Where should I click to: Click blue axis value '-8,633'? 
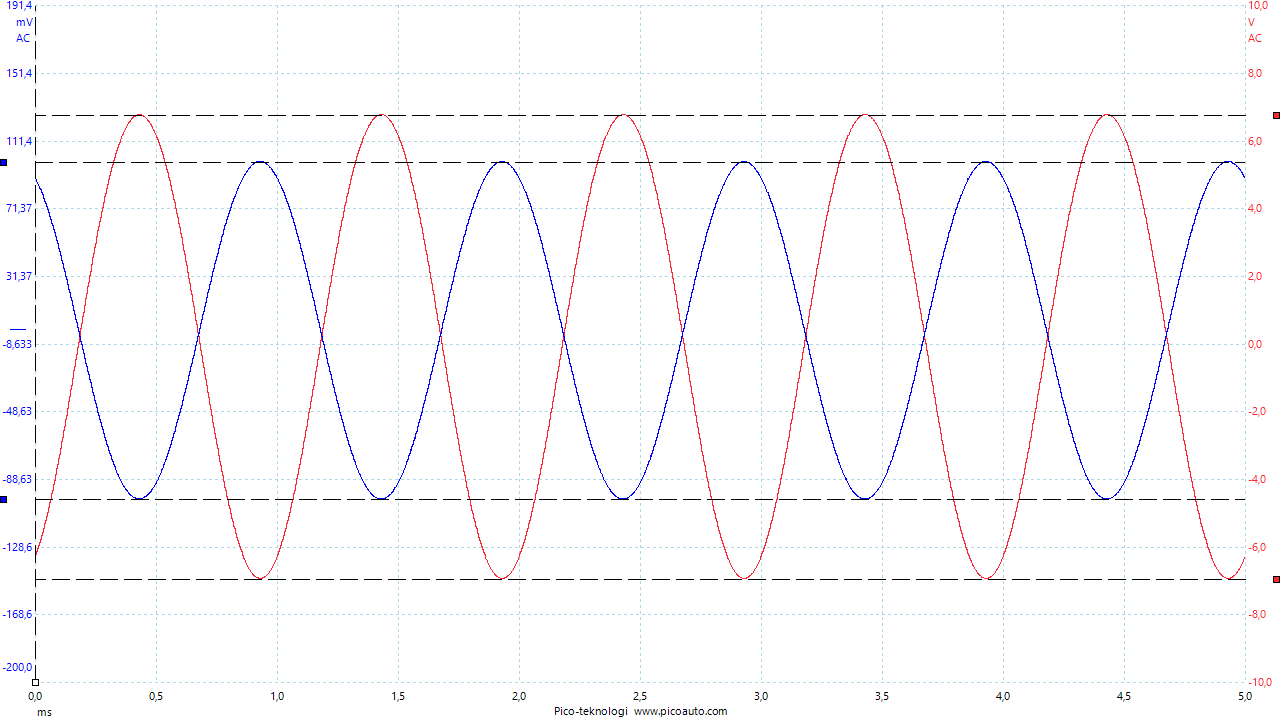(x=18, y=344)
